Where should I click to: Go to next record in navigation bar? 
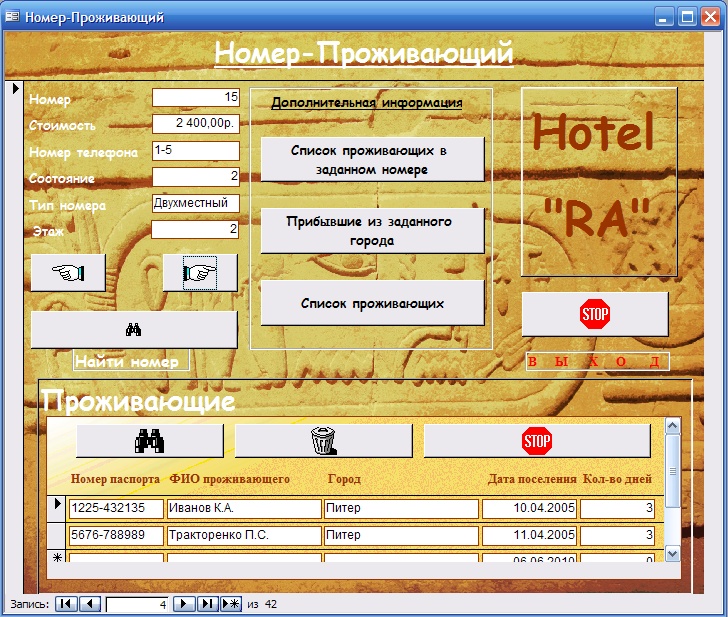(x=184, y=604)
